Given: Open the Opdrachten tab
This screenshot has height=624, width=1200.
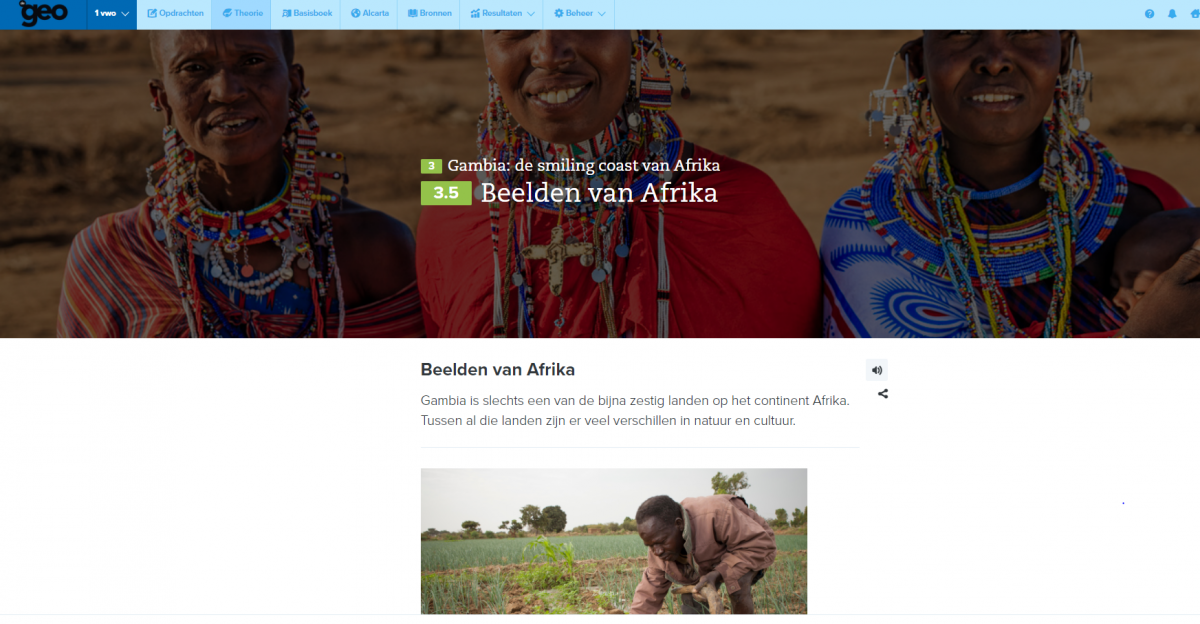Looking at the screenshot, I should 174,14.
